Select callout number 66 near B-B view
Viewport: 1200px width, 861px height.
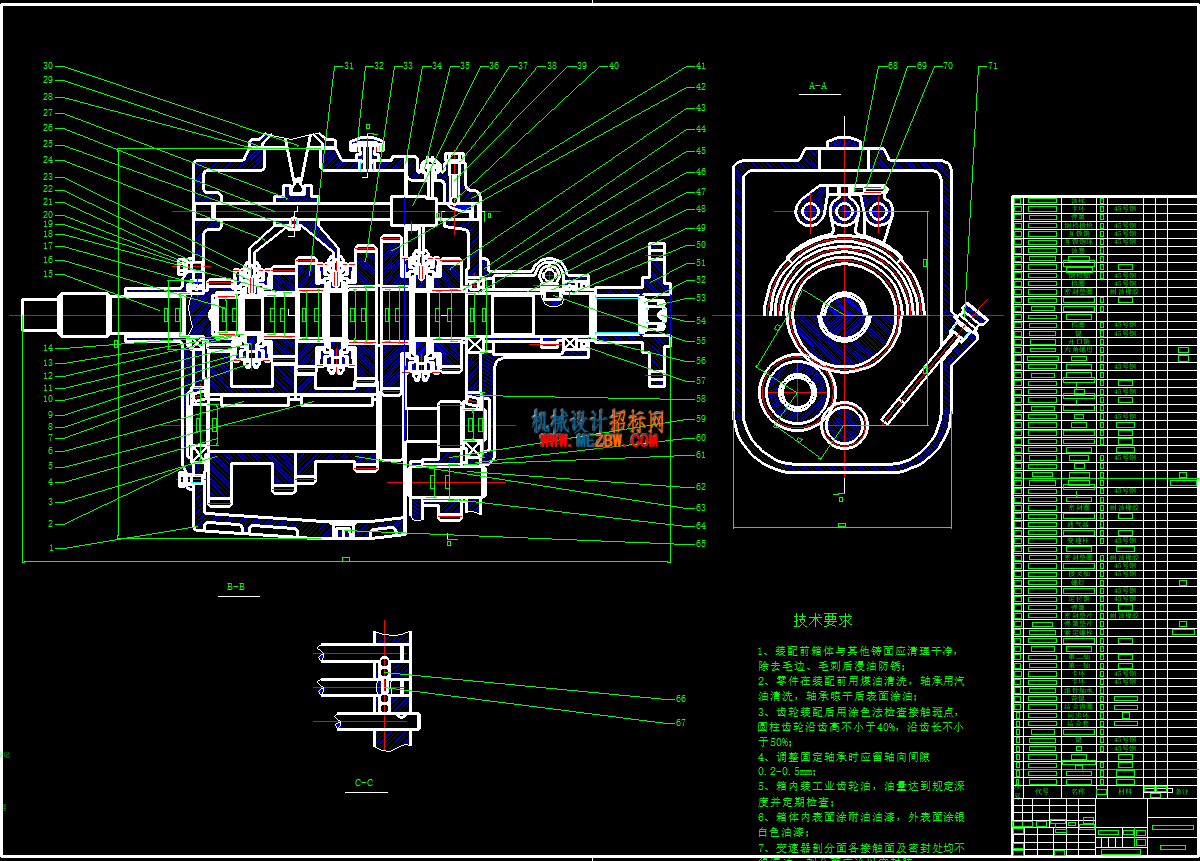(x=680, y=698)
